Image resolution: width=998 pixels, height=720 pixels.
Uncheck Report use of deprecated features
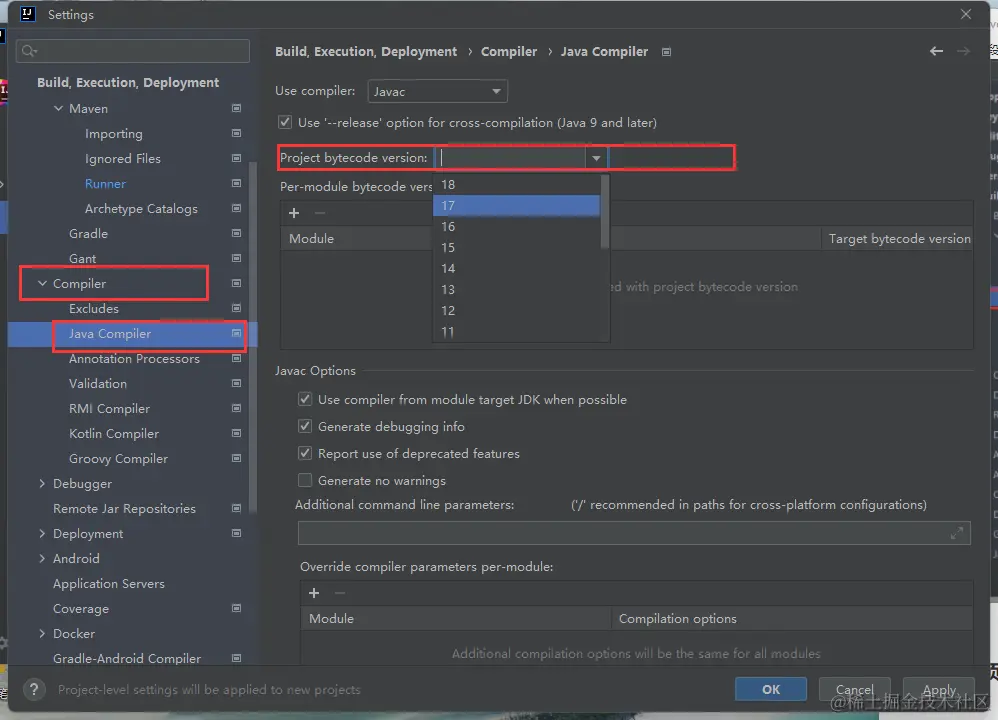305,453
